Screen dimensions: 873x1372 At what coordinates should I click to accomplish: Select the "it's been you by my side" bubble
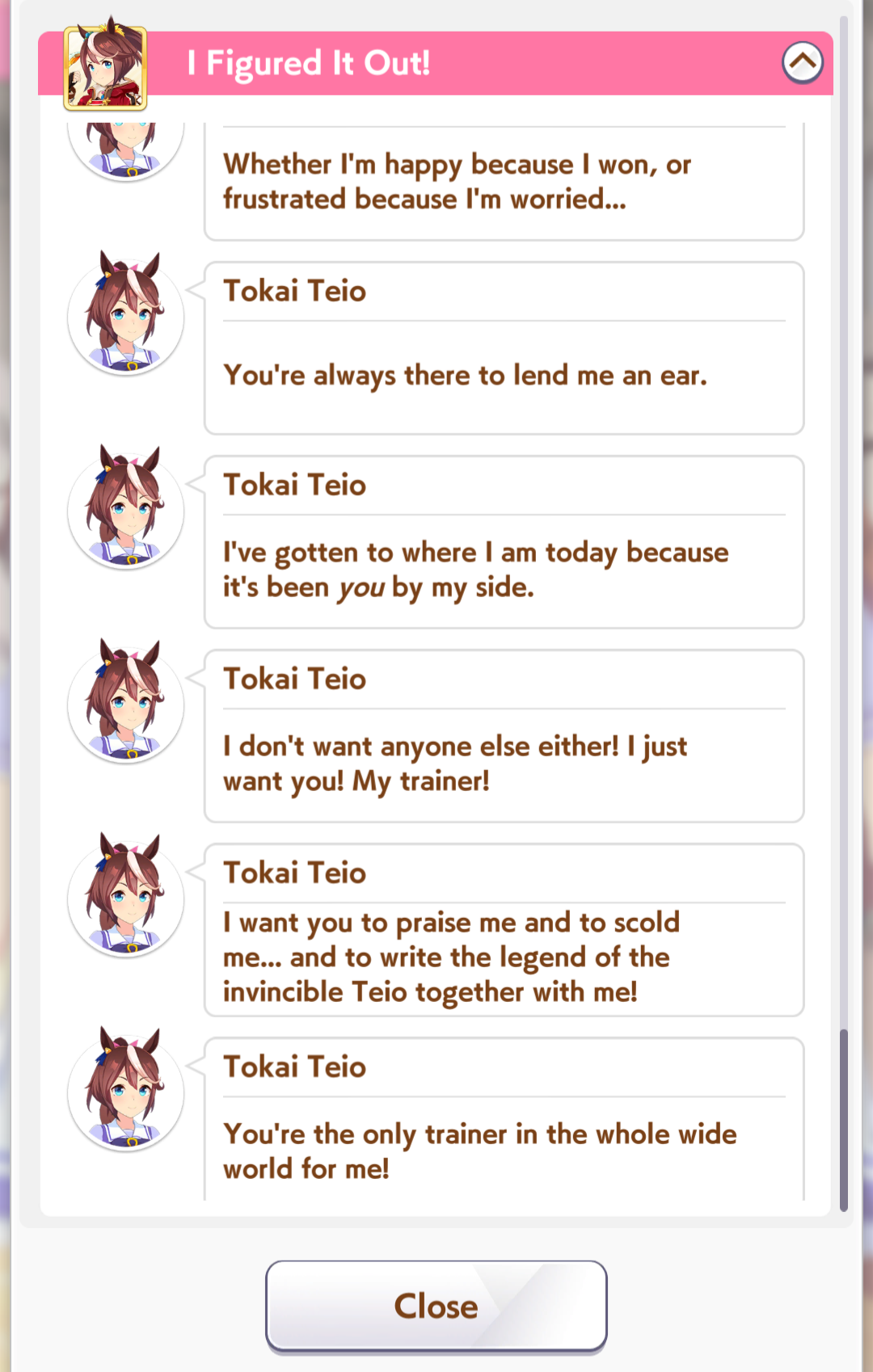[x=504, y=542]
